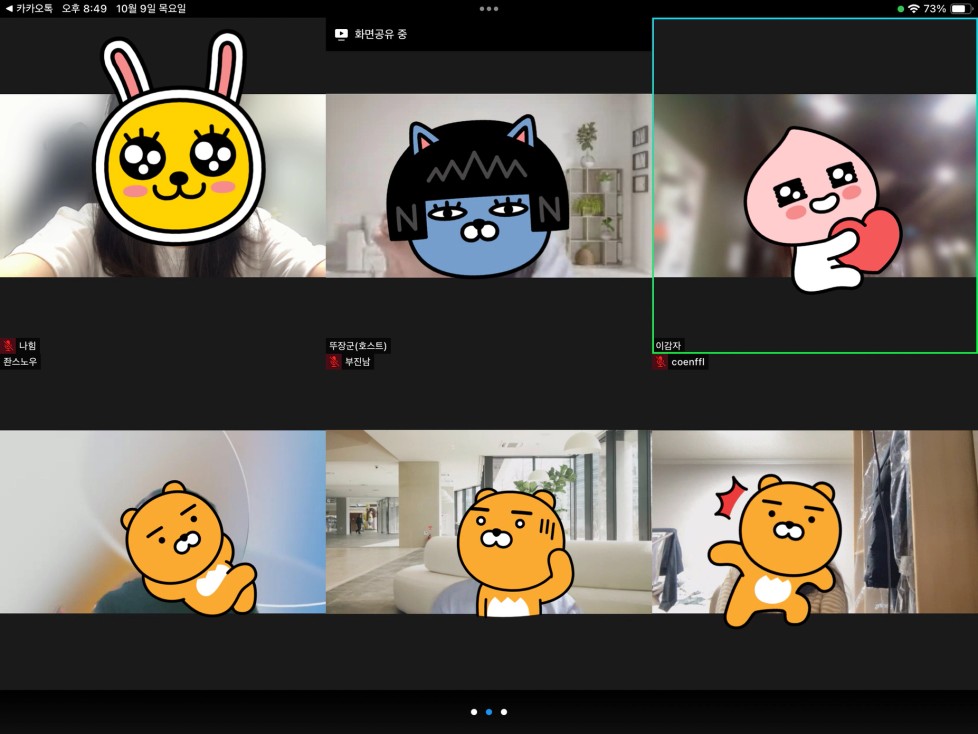Image resolution: width=978 pixels, height=734 pixels.
Task: Tap the Wi-Fi icon in status bar
Action: coord(912,8)
